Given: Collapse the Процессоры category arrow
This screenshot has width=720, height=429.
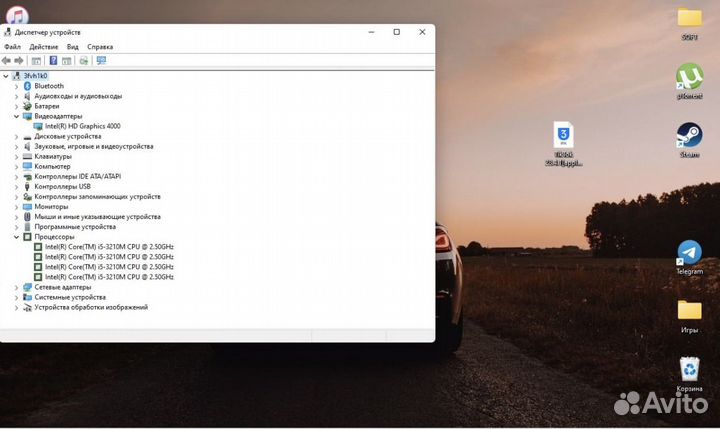Looking at the screenshot, I should [x=17, y=237].
